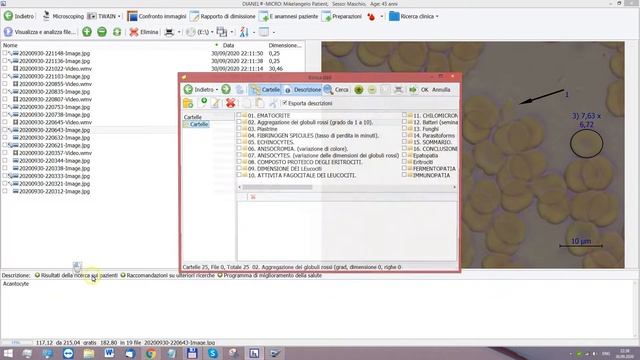
Task: Open the TWAIN dropdown arrow
Action: (x=119, y=17)
